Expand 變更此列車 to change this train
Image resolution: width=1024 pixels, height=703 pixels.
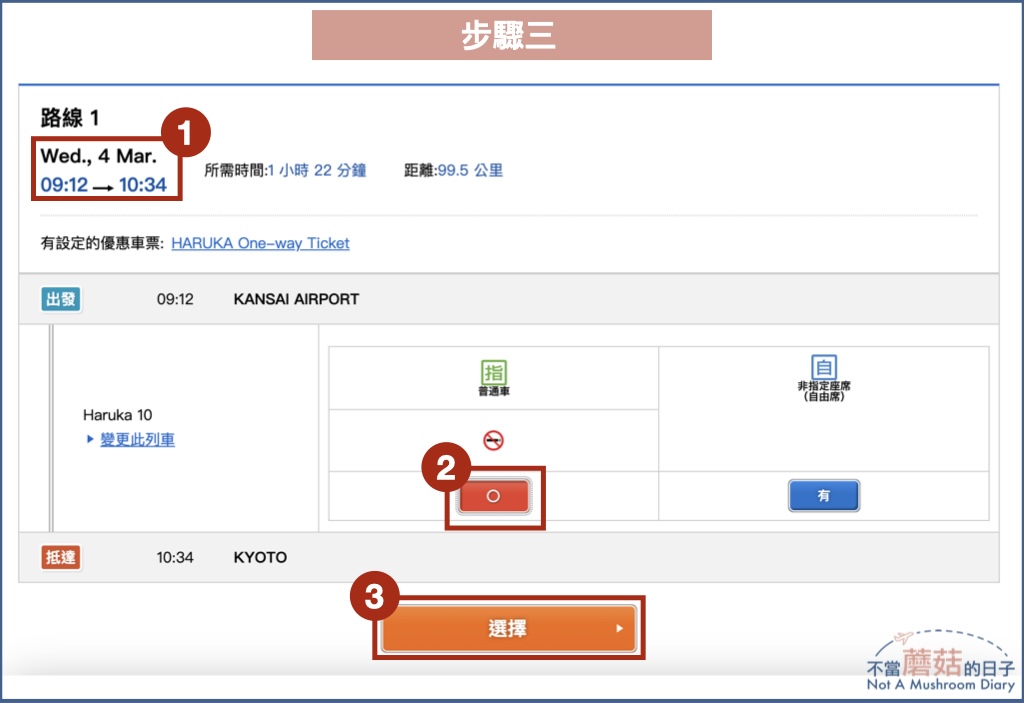pyautogui.click(x=138, y=440)
